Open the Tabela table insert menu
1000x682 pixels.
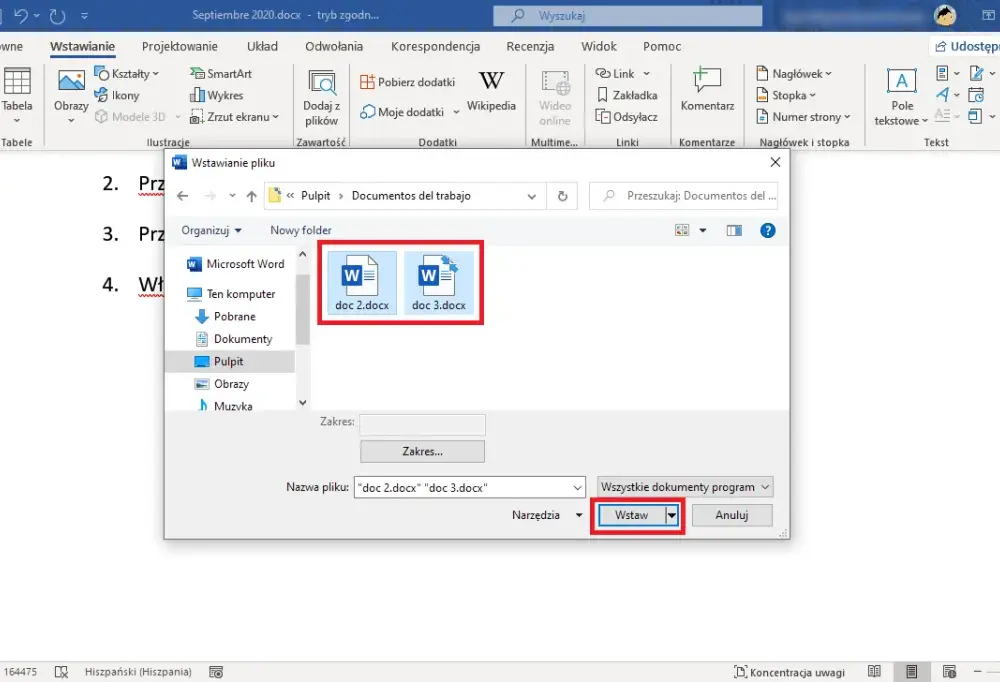[x=17, y=96]
